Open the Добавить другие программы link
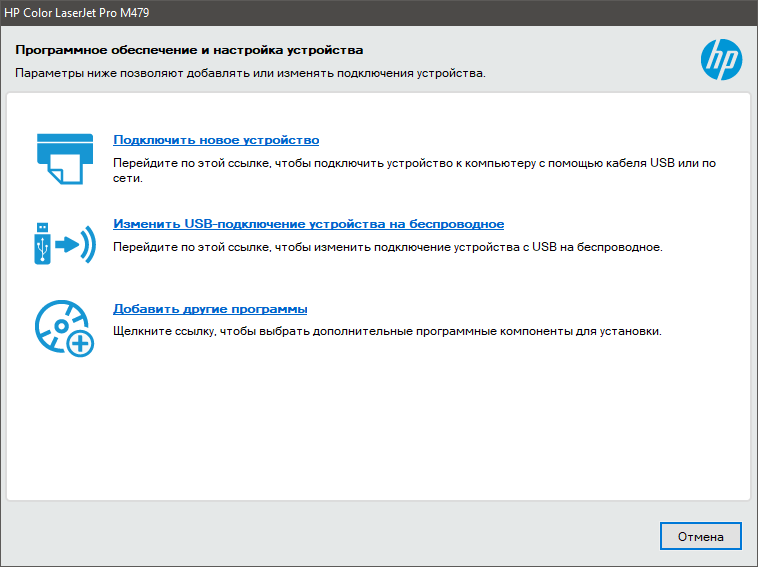The height and width of the screenshot is (567, 758). (210, 308)
